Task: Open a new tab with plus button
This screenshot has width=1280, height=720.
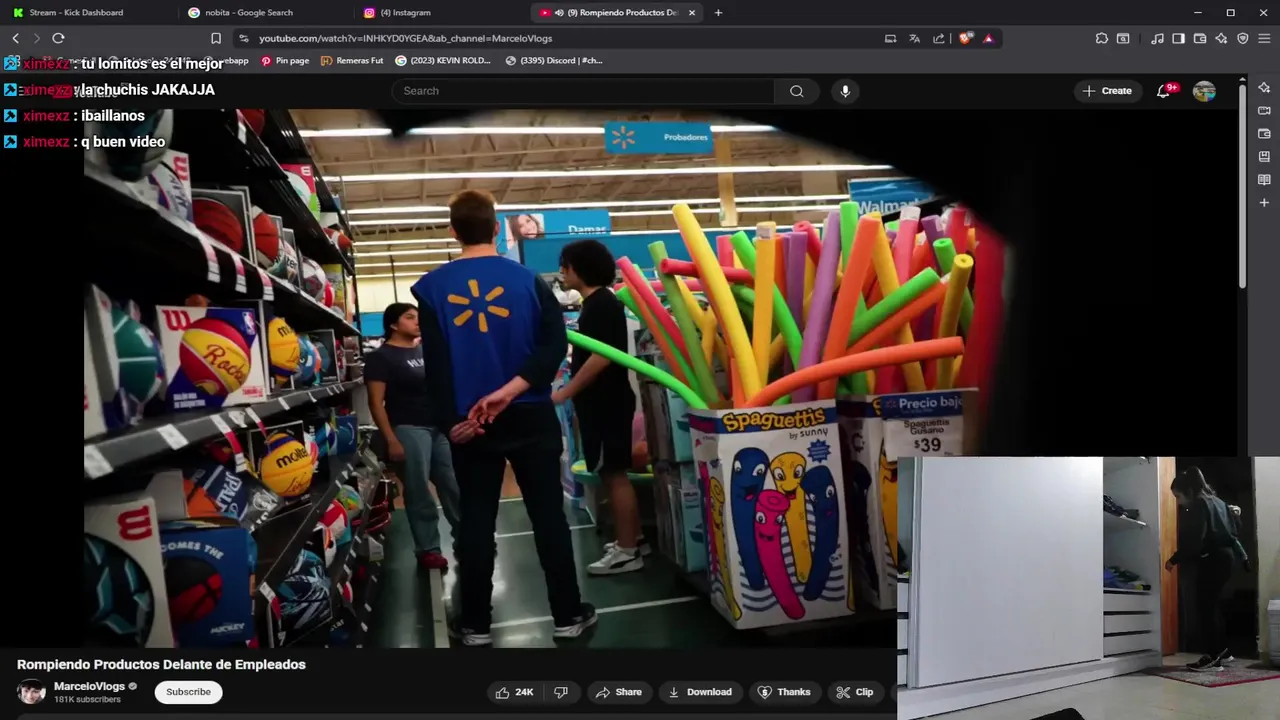Action: (718, 12)
